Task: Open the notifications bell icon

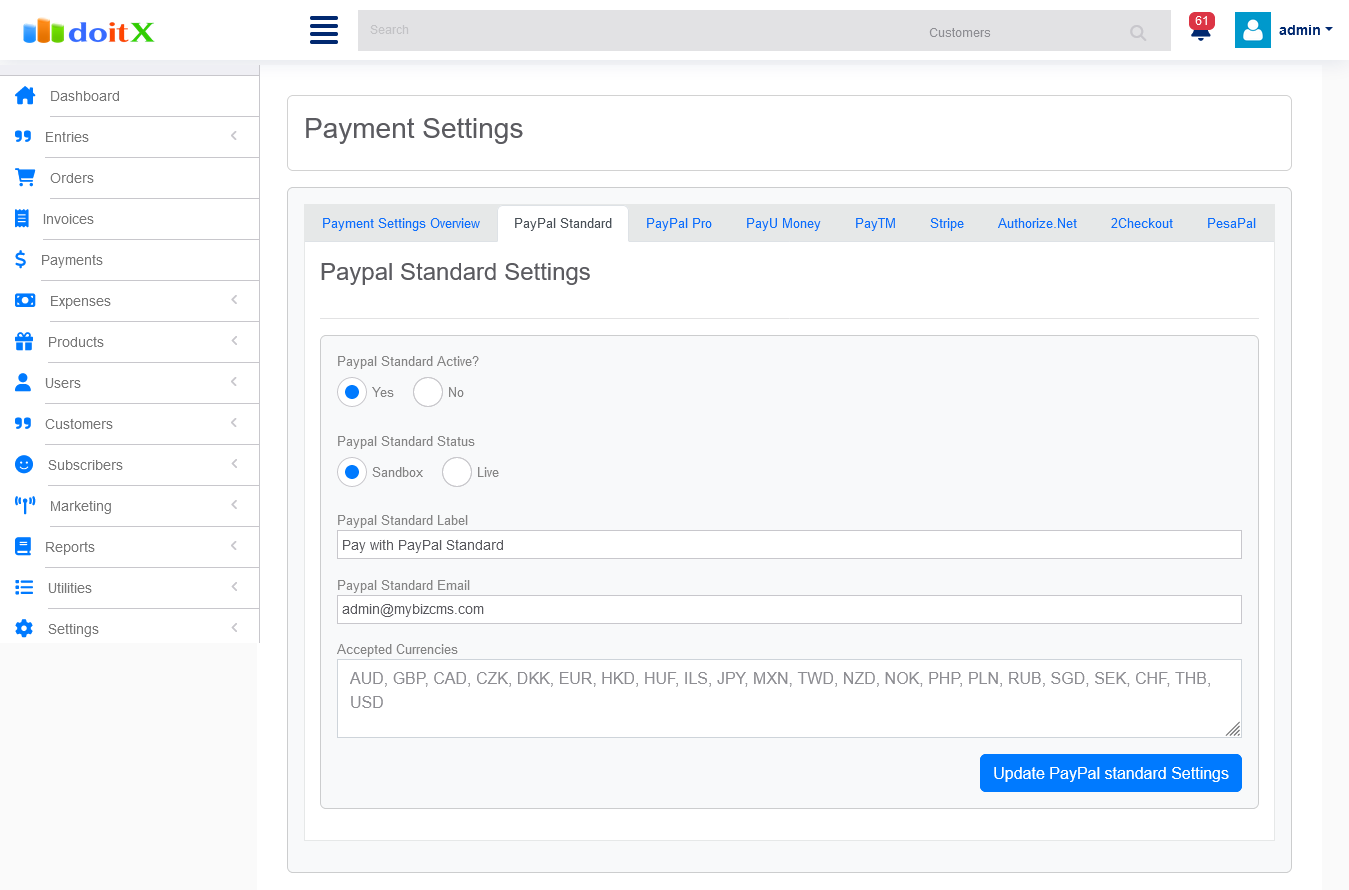Action: pyautogui.click(x=1201, y=31)
